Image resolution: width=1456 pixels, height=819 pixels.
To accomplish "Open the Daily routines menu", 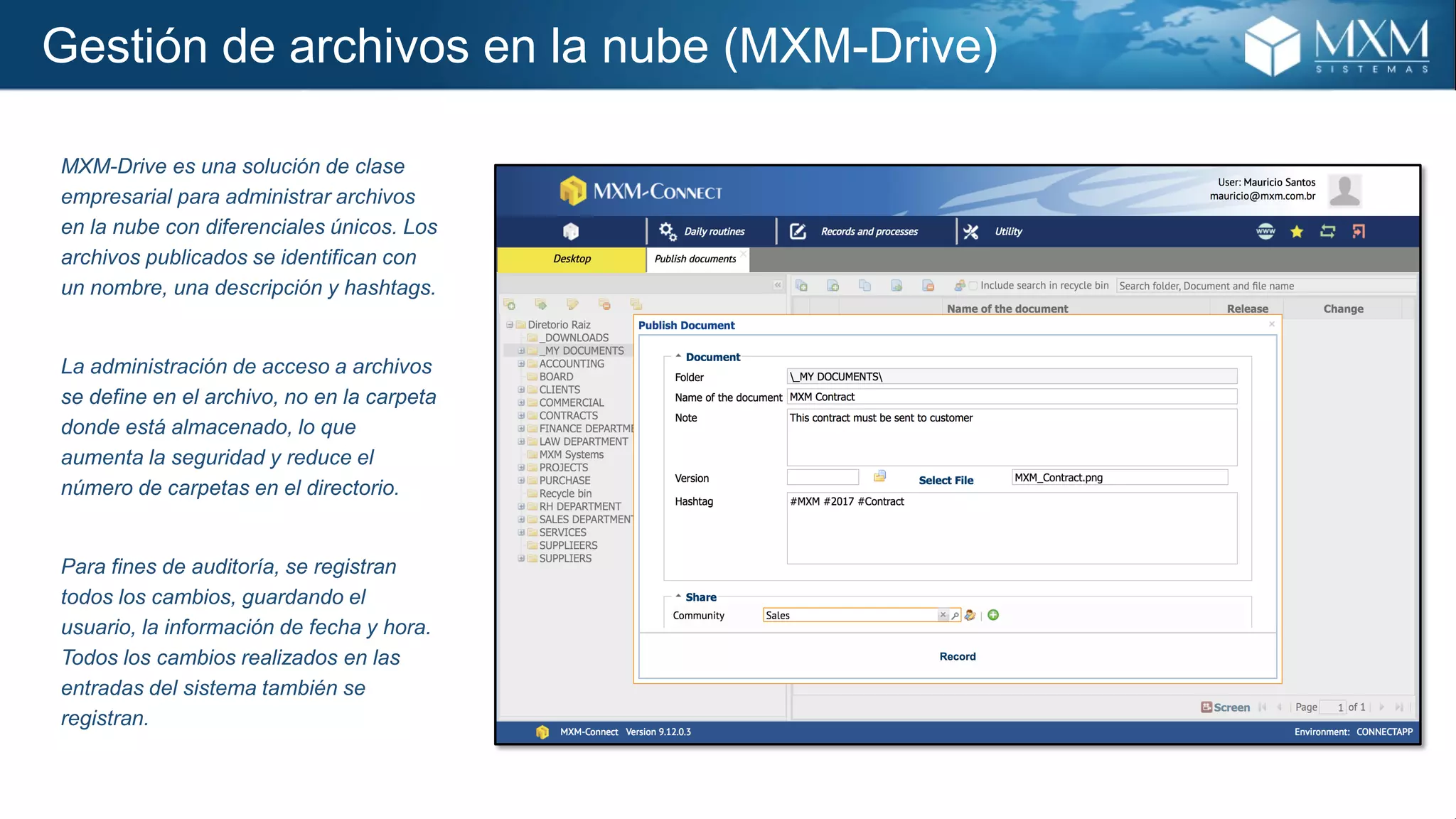I will pyautogui.click(x=702, y=231).
